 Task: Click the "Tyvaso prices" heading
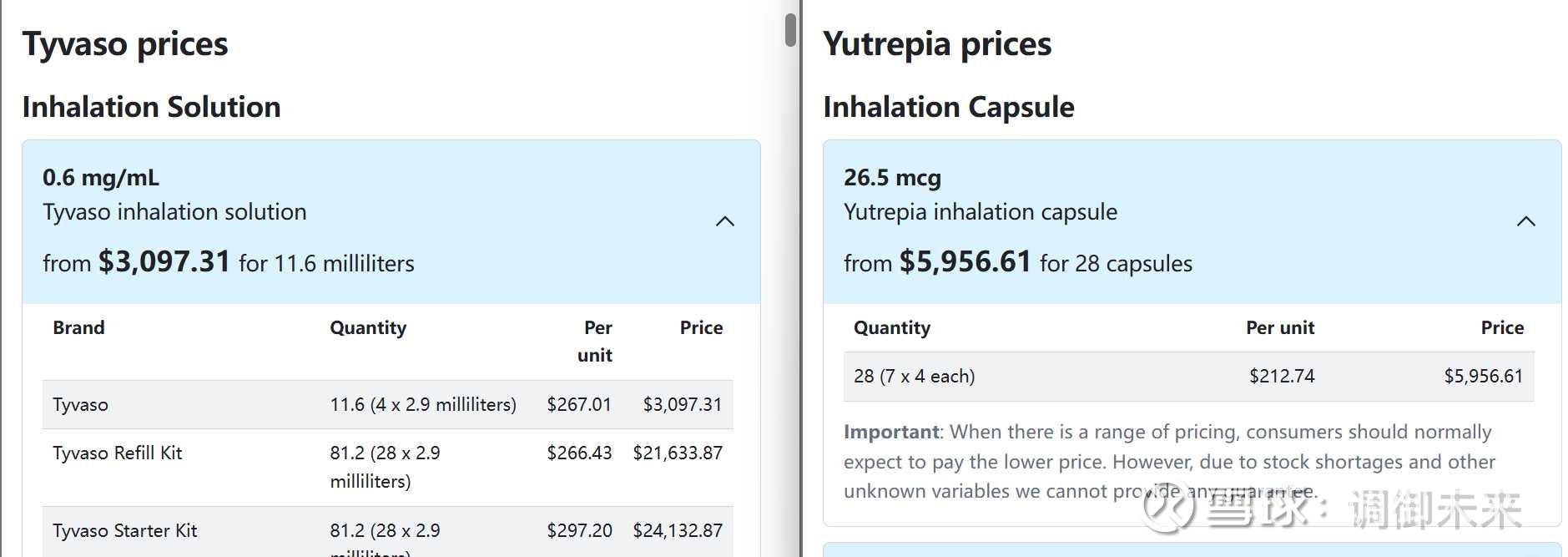pos(125,43)
